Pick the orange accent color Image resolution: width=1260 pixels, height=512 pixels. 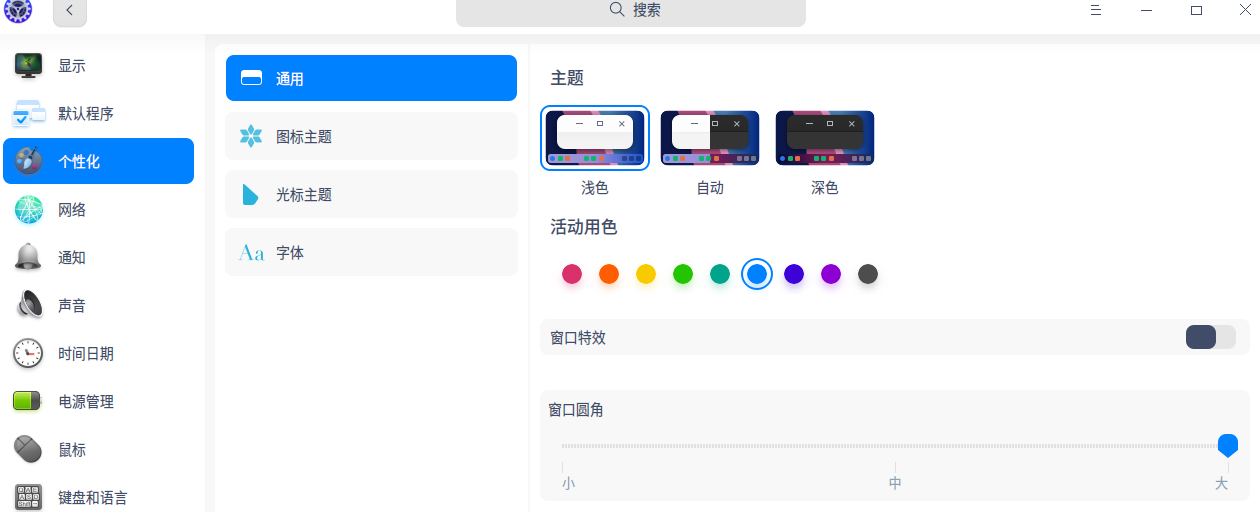click(x=609, y=274)
